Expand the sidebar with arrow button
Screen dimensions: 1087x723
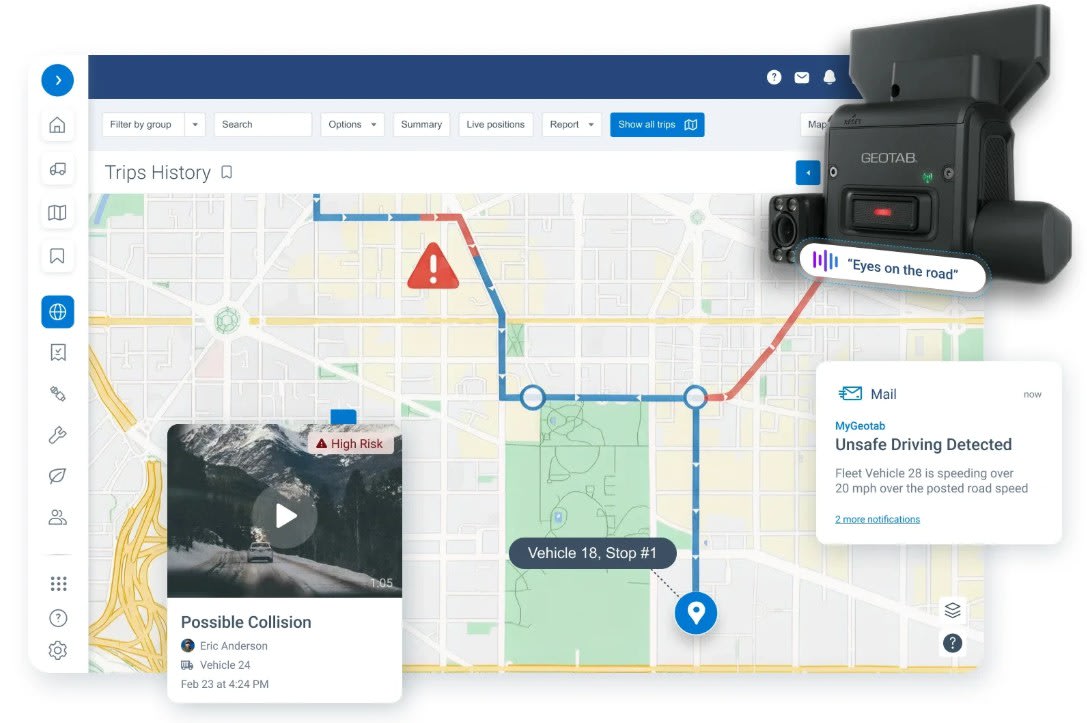[57, 80]
